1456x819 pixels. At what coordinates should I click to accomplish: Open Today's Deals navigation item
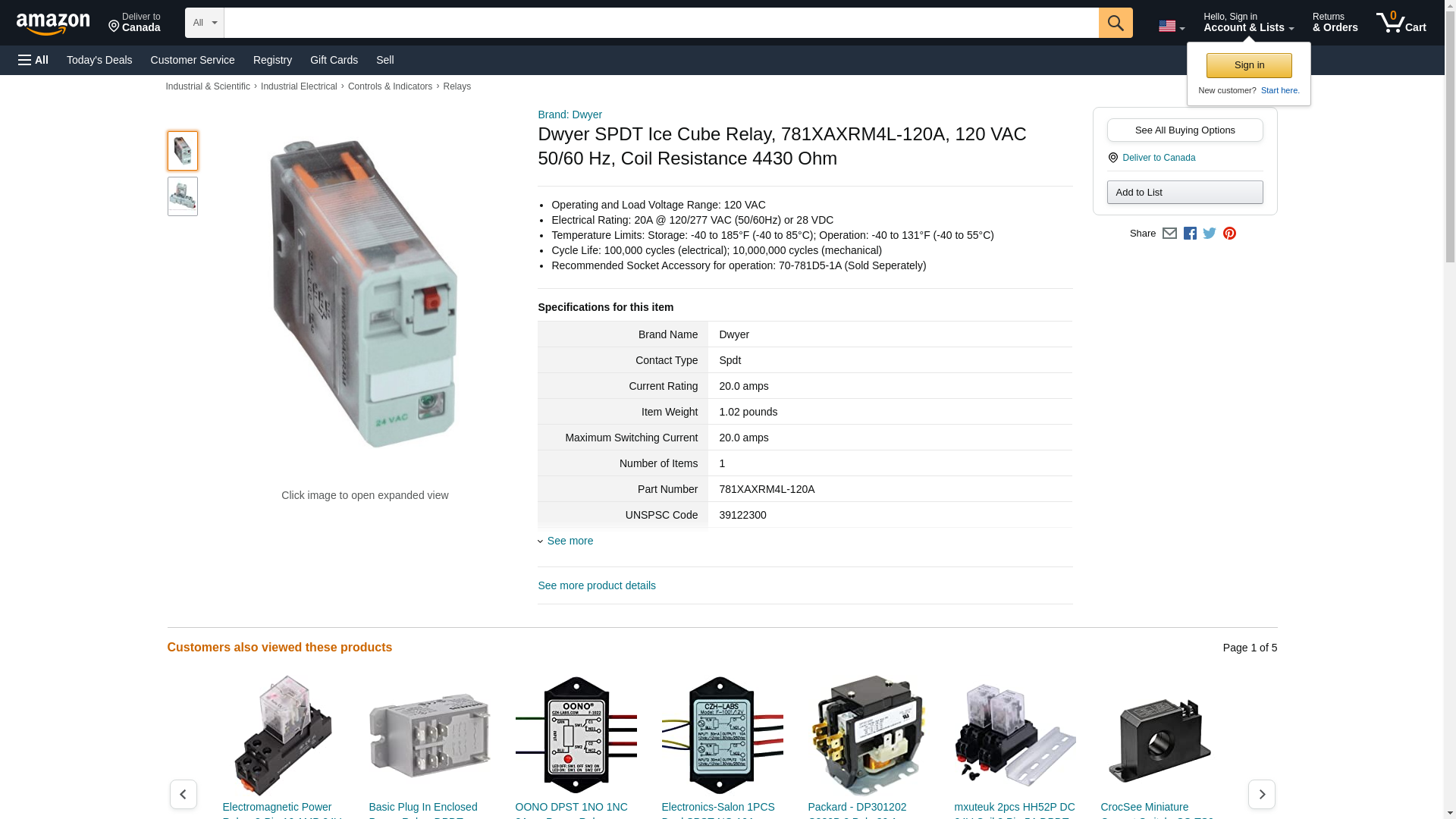click(99, 60)
